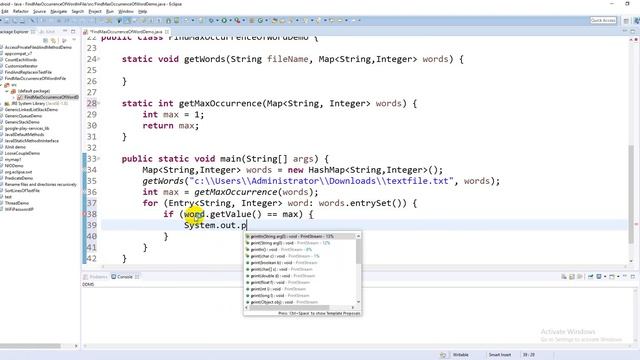
Task: Click the New Java Class icon
Action: (x=260, y=20)
